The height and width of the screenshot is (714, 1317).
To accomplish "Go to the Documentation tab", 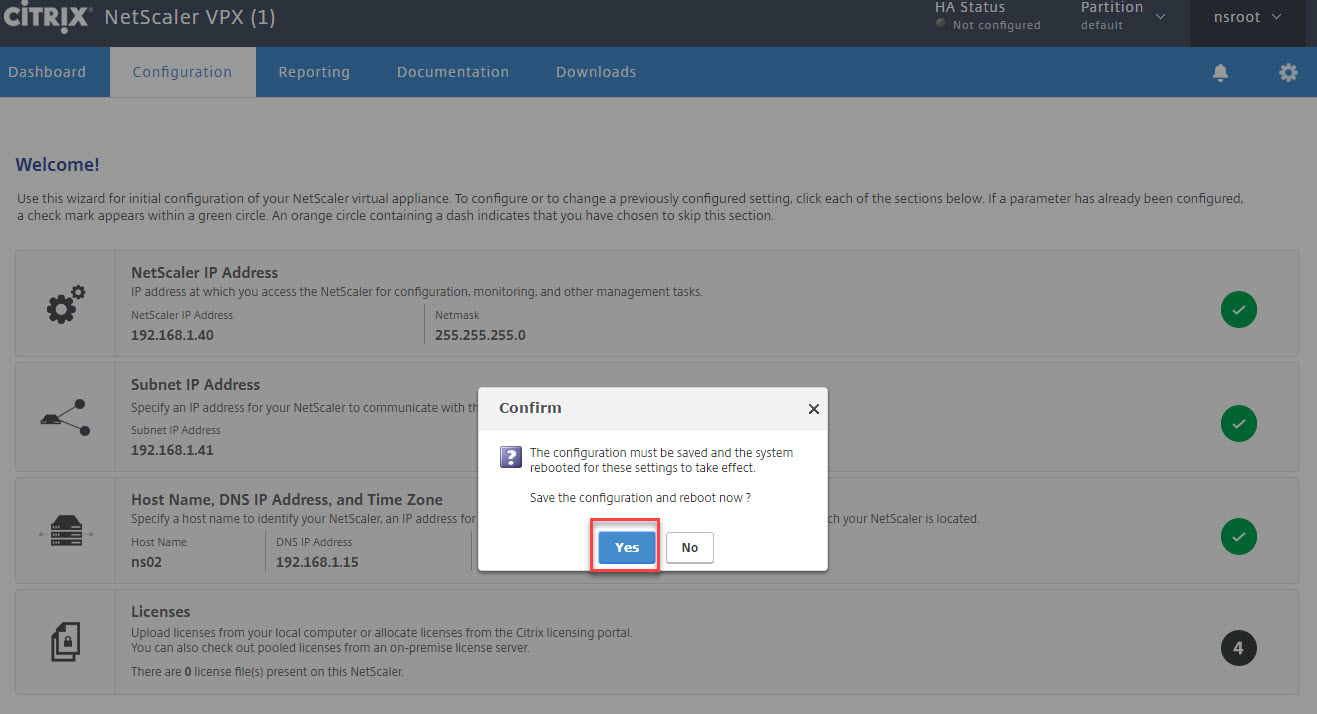I will pos(453,72).
